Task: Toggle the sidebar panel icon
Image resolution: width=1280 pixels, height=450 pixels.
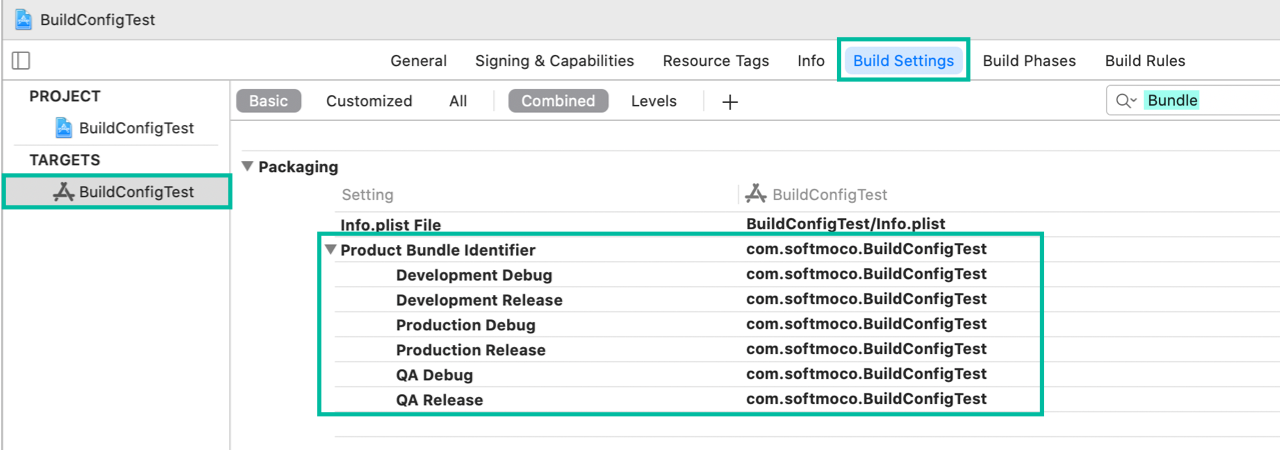Action: click(21, 60)
